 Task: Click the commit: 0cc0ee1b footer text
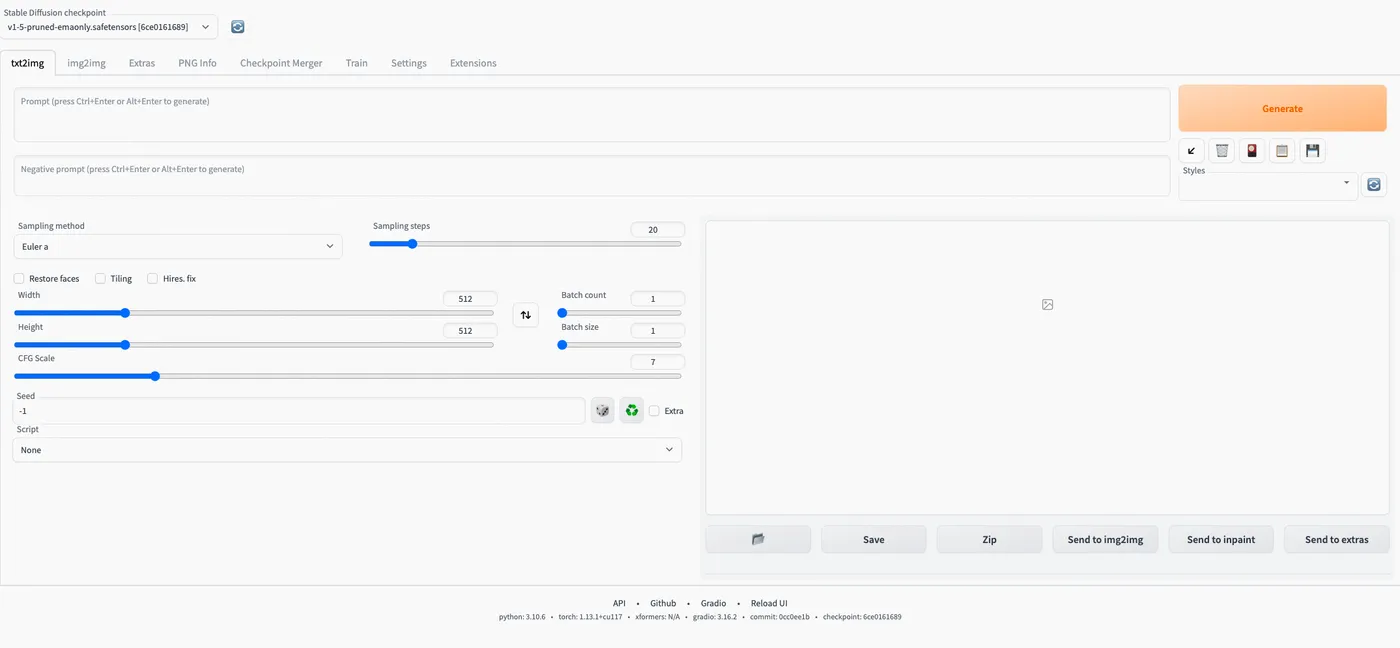point(781,617)
